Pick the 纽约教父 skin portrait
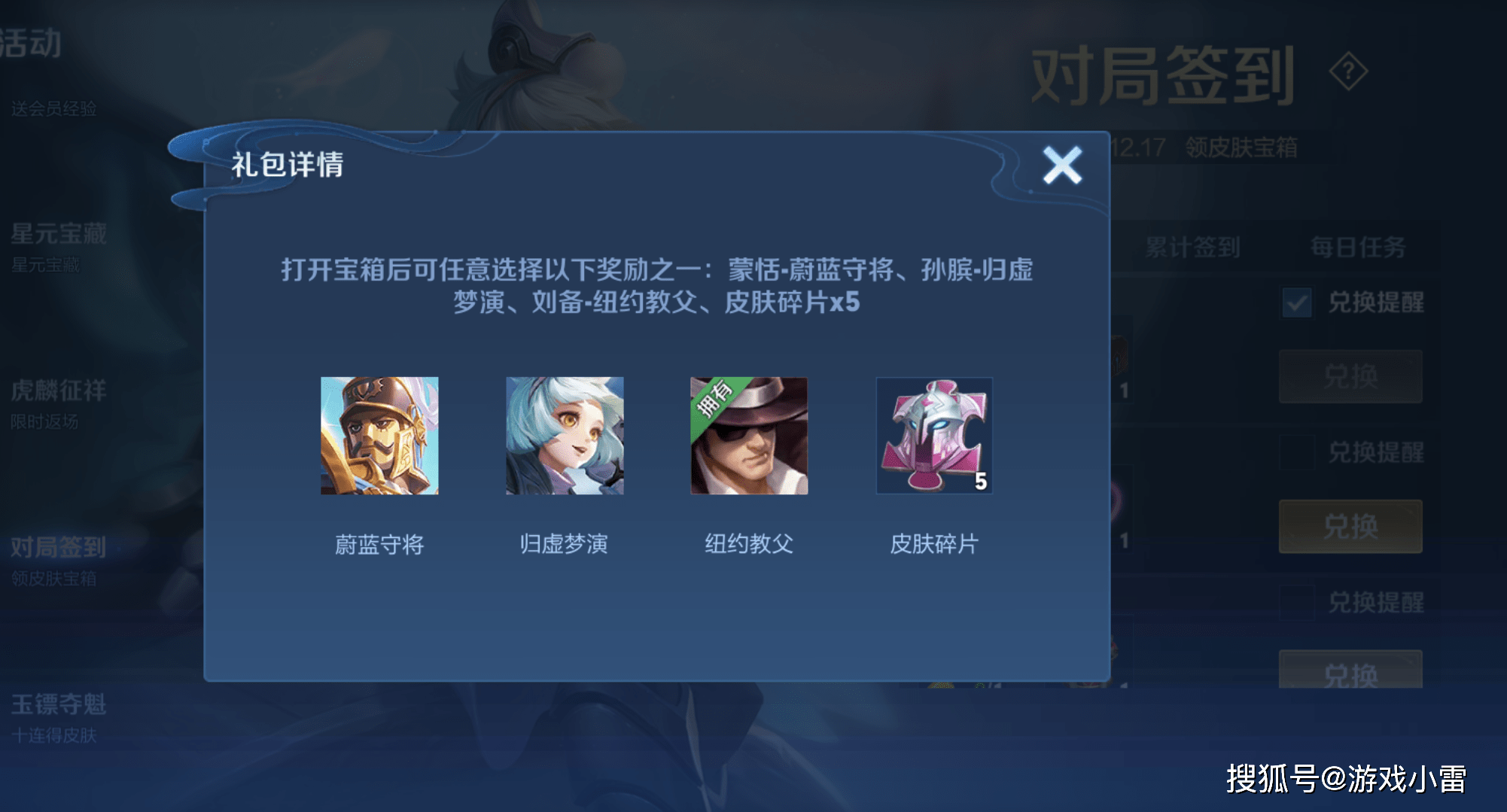Viewport: 1507px width, 812px height. 750,436
